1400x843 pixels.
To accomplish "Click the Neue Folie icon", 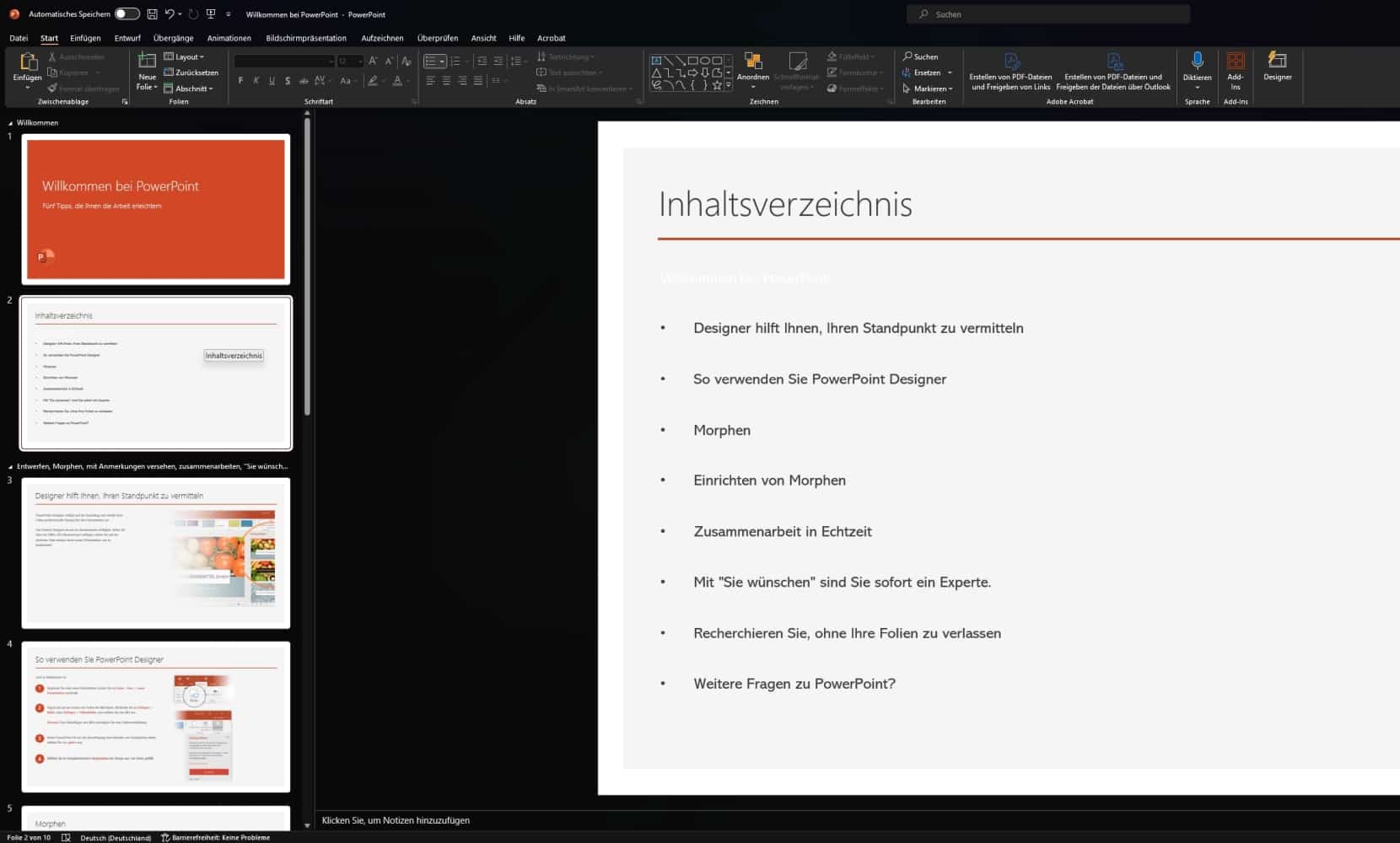I will (x=147, y=61).
